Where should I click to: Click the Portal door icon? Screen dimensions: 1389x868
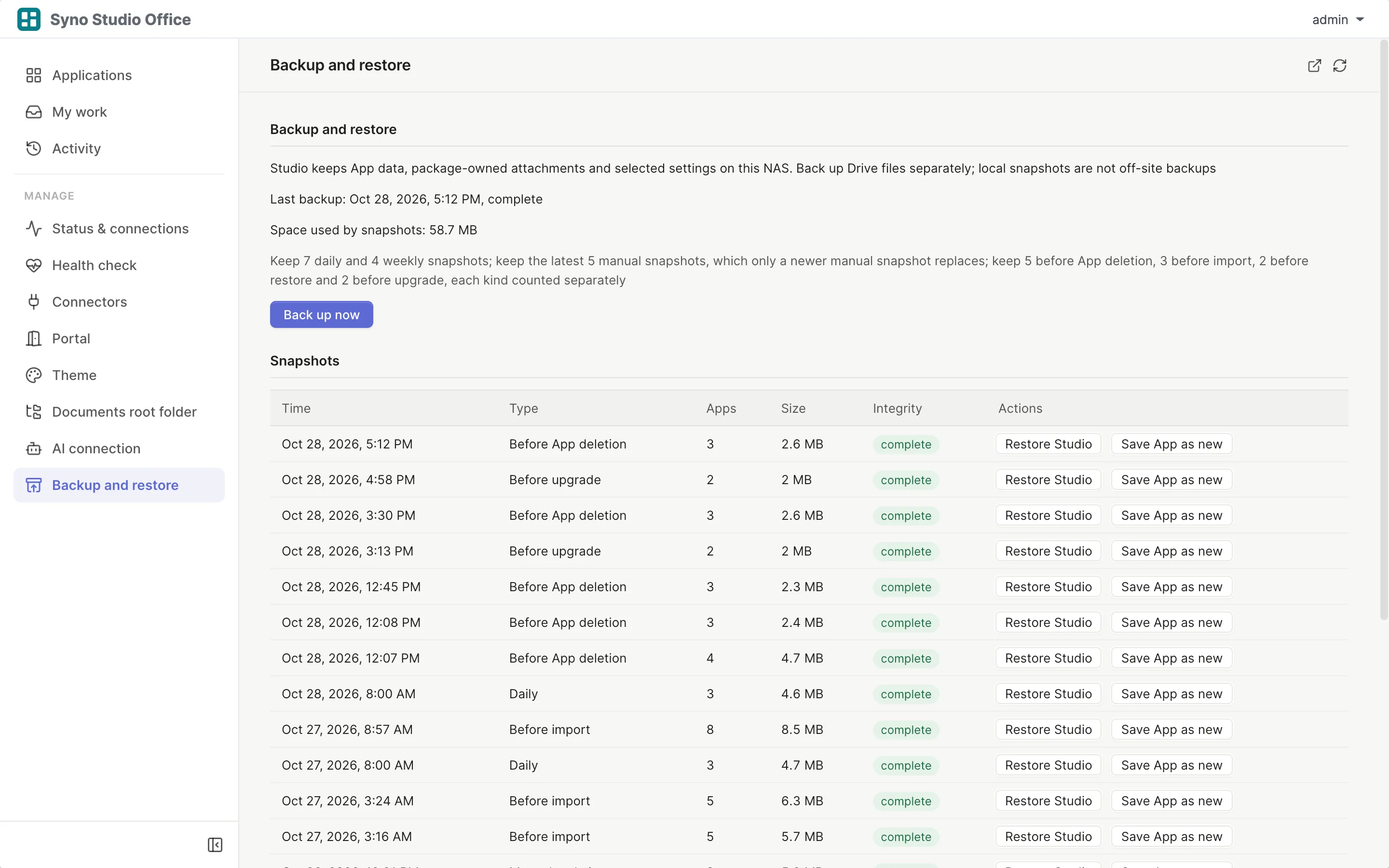(x=34, y=339)
